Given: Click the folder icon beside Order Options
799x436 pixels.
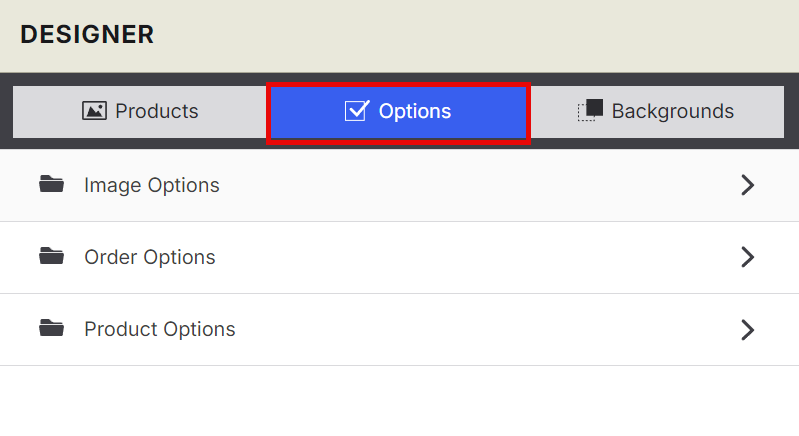Looking at the screenshot, I should click(x=51, y=256).
